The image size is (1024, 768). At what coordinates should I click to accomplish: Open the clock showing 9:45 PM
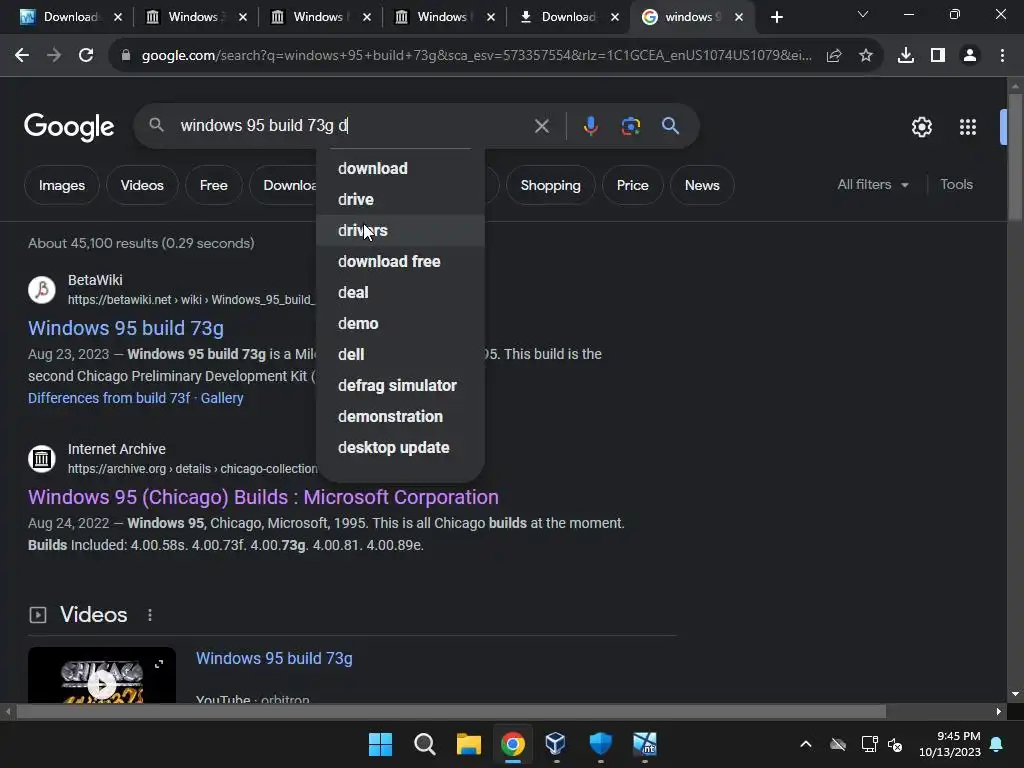pyautogui.click(x=950, y=744)
